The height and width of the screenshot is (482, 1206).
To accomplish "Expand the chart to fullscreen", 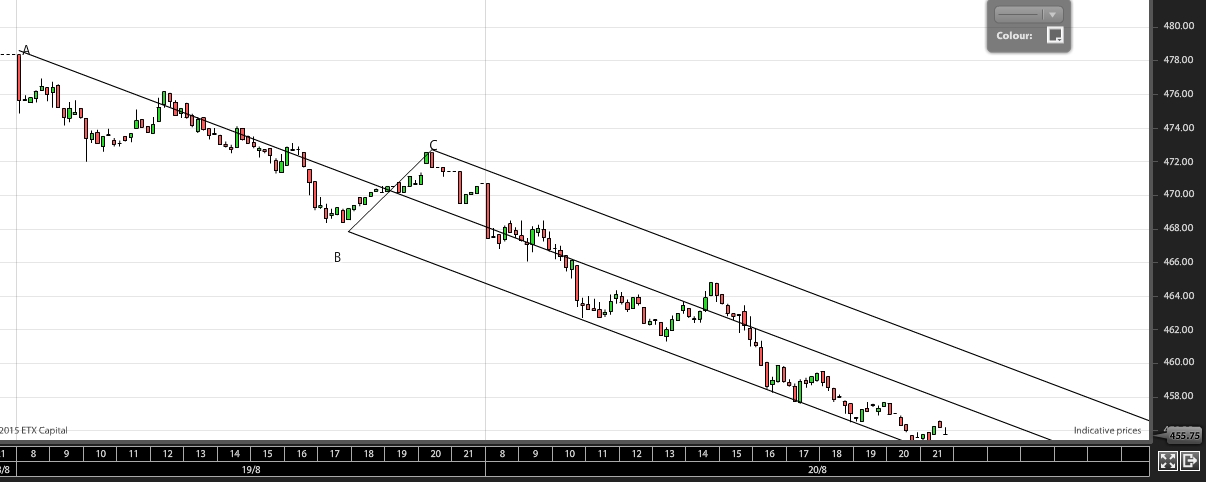I will (1166, 461).
